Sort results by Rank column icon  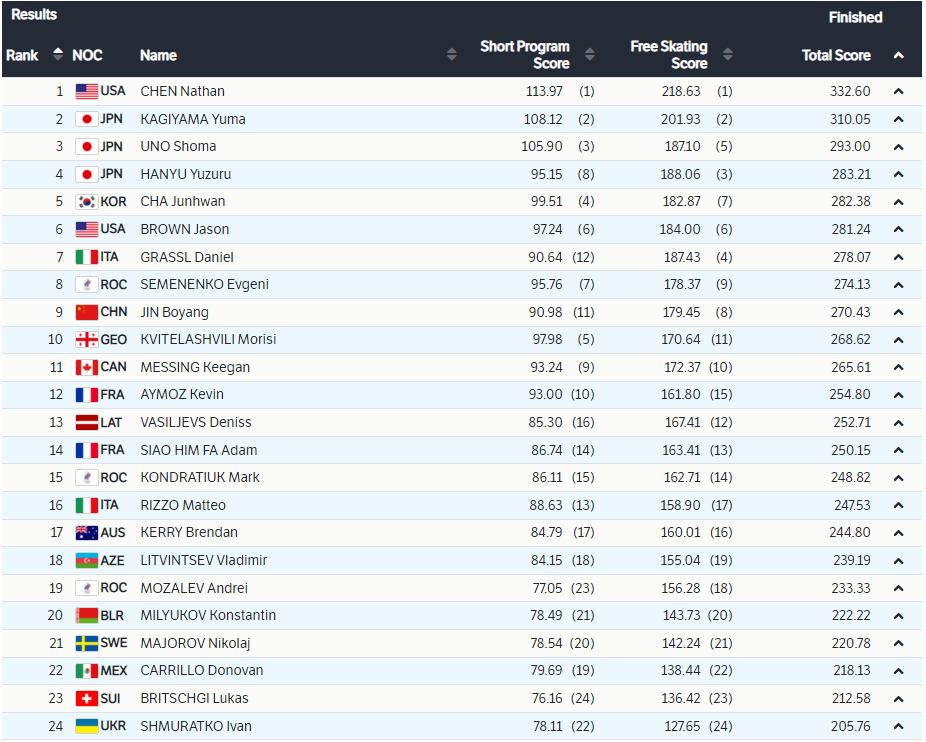pos(58,55)
